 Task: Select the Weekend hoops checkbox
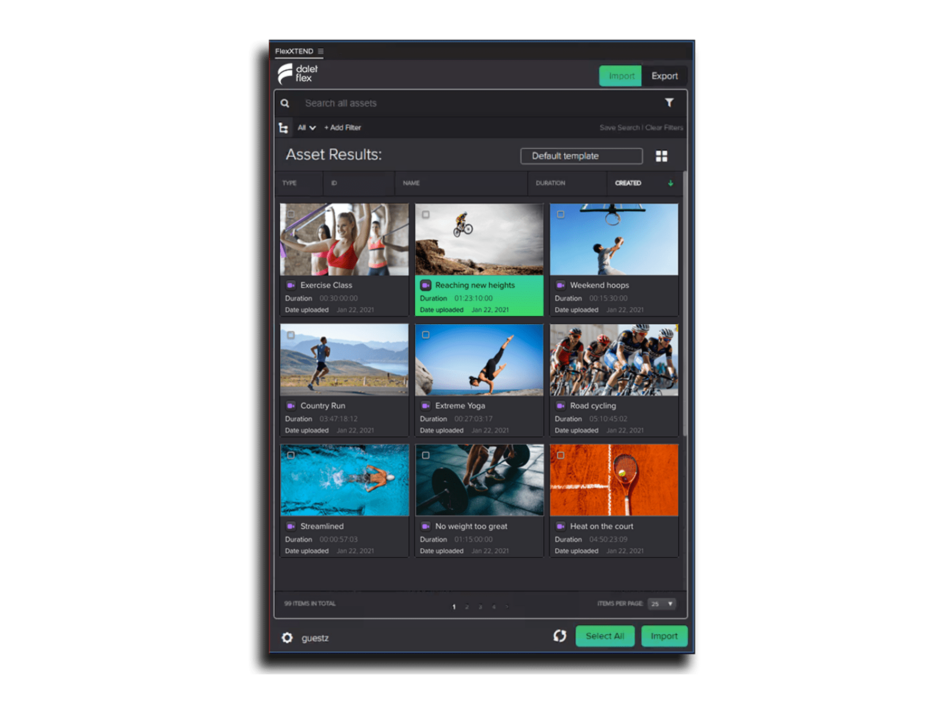(560, 214)
